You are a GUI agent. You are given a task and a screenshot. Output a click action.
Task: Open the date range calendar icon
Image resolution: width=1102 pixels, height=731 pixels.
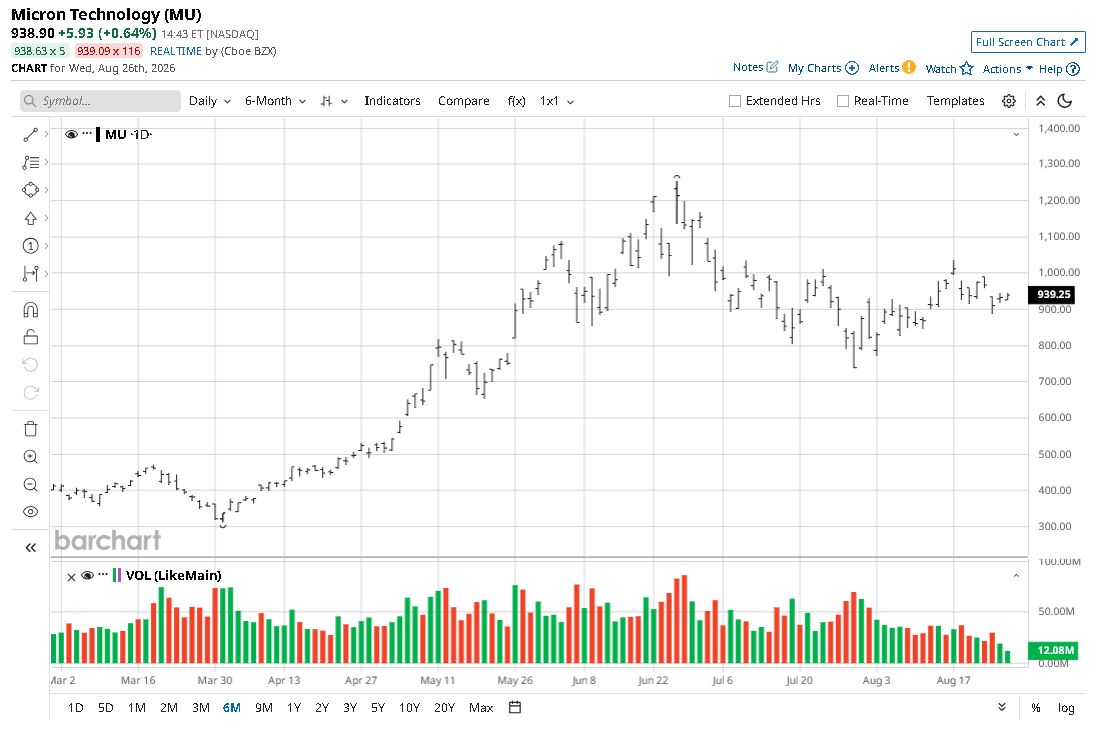tap(515, 707)
